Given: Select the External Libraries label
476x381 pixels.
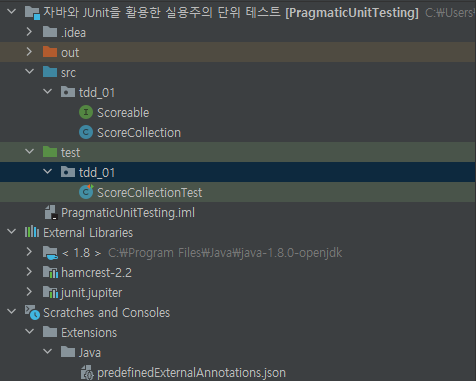Looking at the screenshot, I should coord(88,233).
